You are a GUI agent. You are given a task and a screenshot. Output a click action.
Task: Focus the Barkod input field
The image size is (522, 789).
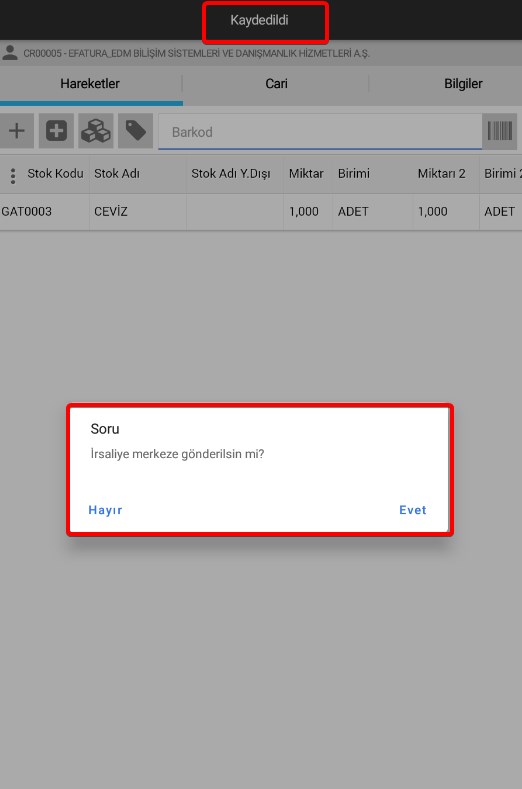click(320, 132)
